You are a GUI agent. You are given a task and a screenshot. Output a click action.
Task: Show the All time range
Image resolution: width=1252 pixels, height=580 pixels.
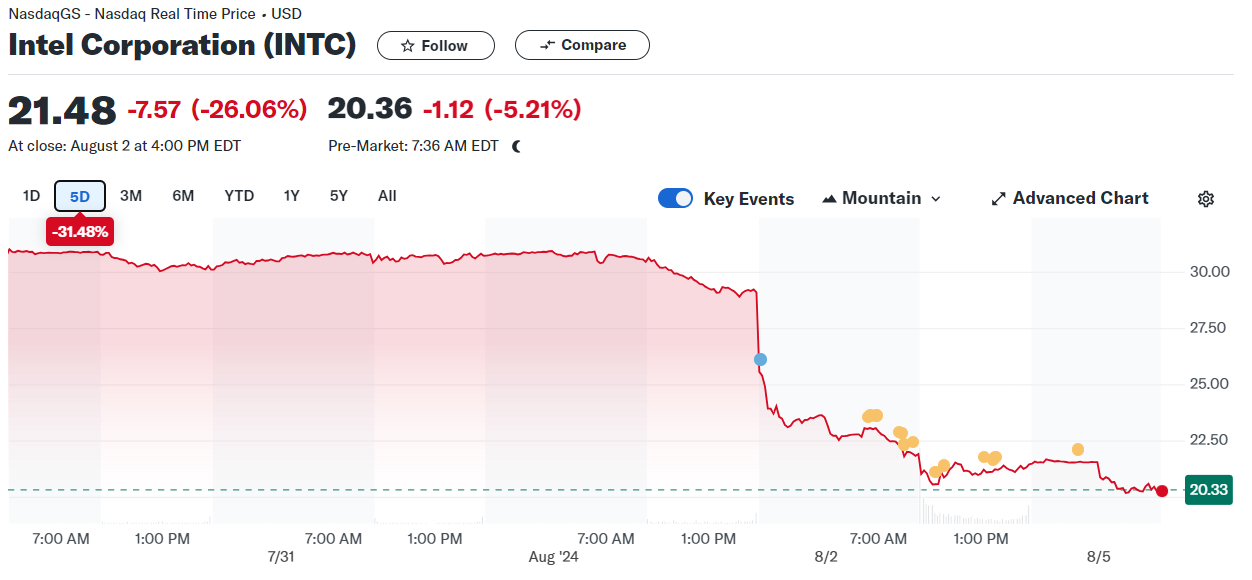387,196
